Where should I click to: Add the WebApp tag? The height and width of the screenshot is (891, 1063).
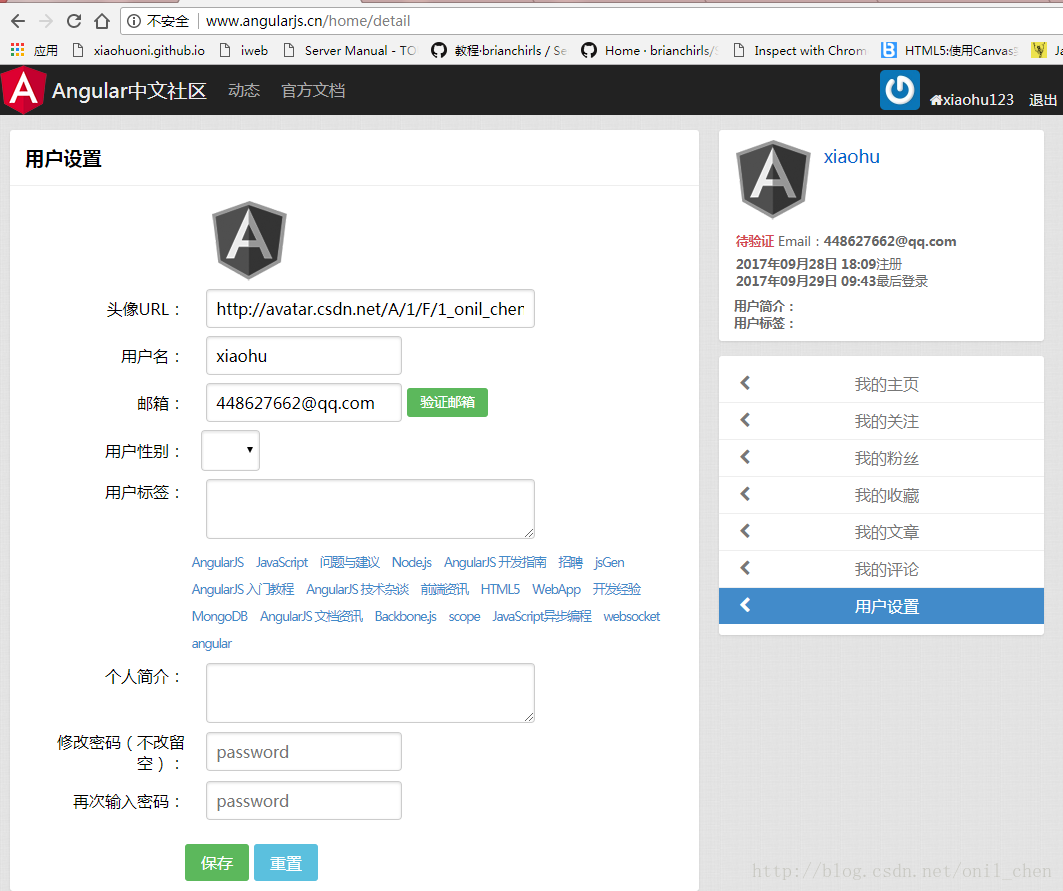[557, 589]
